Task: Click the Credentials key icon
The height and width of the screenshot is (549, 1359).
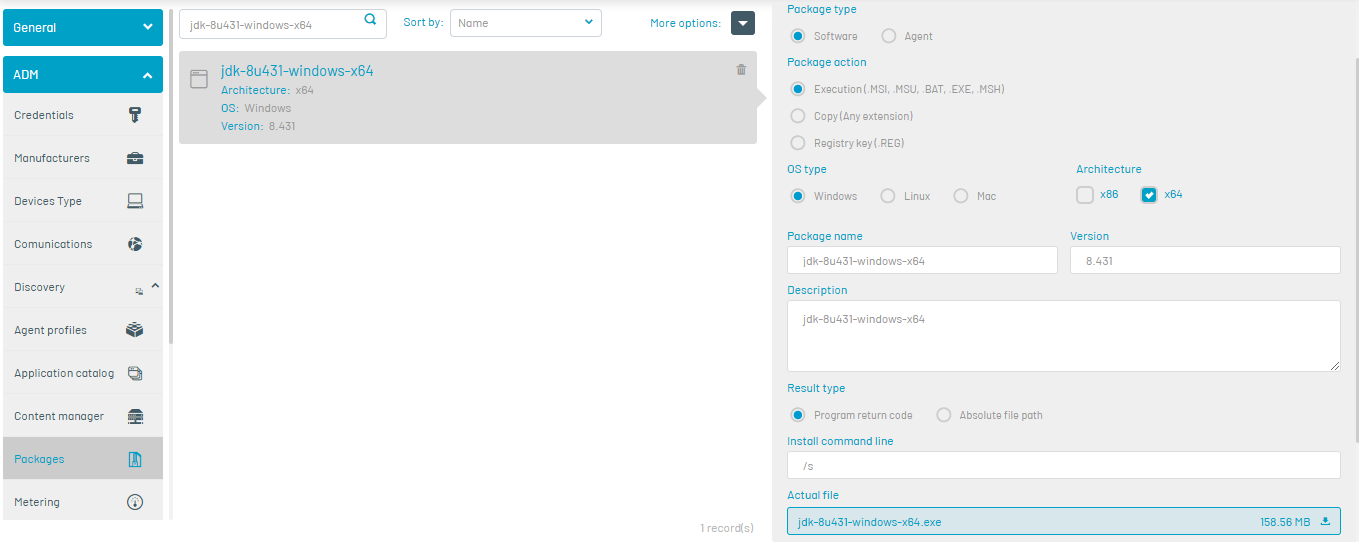Action: 135,115
